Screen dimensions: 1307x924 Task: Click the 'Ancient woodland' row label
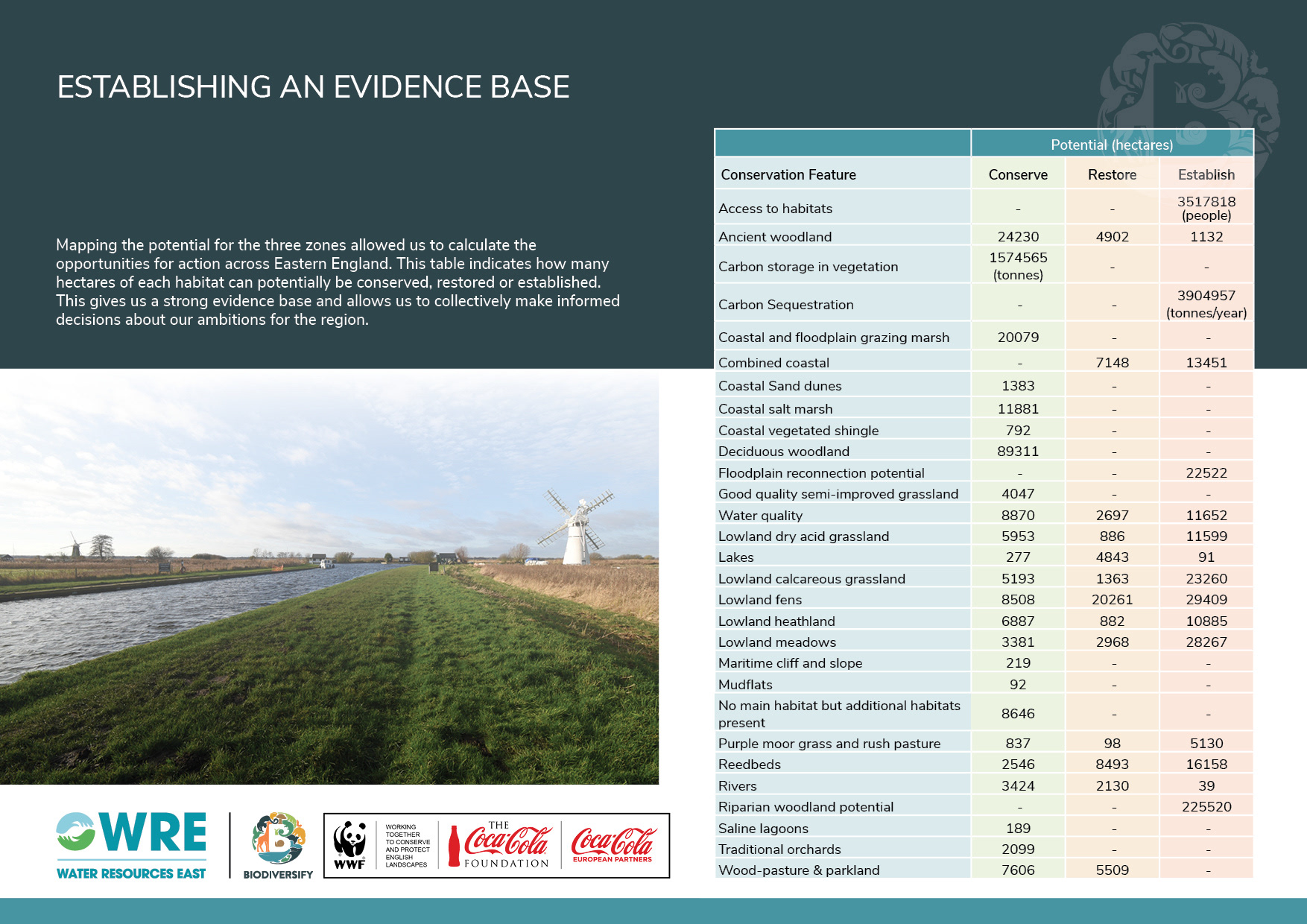[x=775, y=237]
